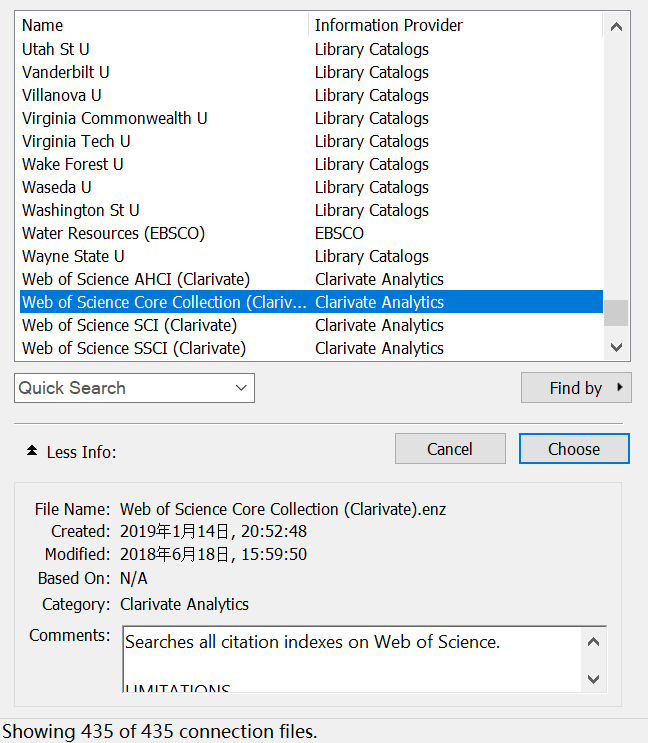The width and height of the screenshot is (648, 743).
Task: Select Web of Science AHCI (Clarivate)
Action: point(311,279)
